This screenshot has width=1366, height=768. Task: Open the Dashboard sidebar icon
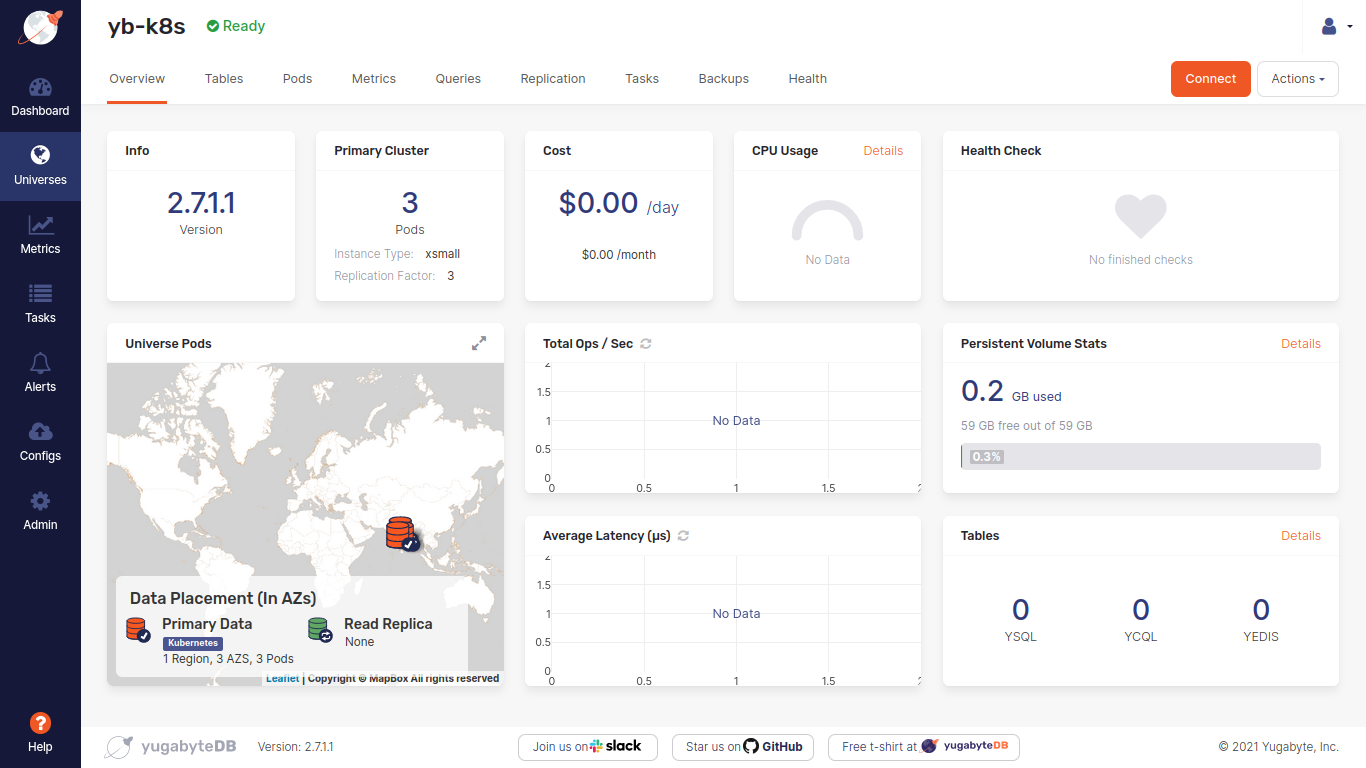click(x=40, y=88)
